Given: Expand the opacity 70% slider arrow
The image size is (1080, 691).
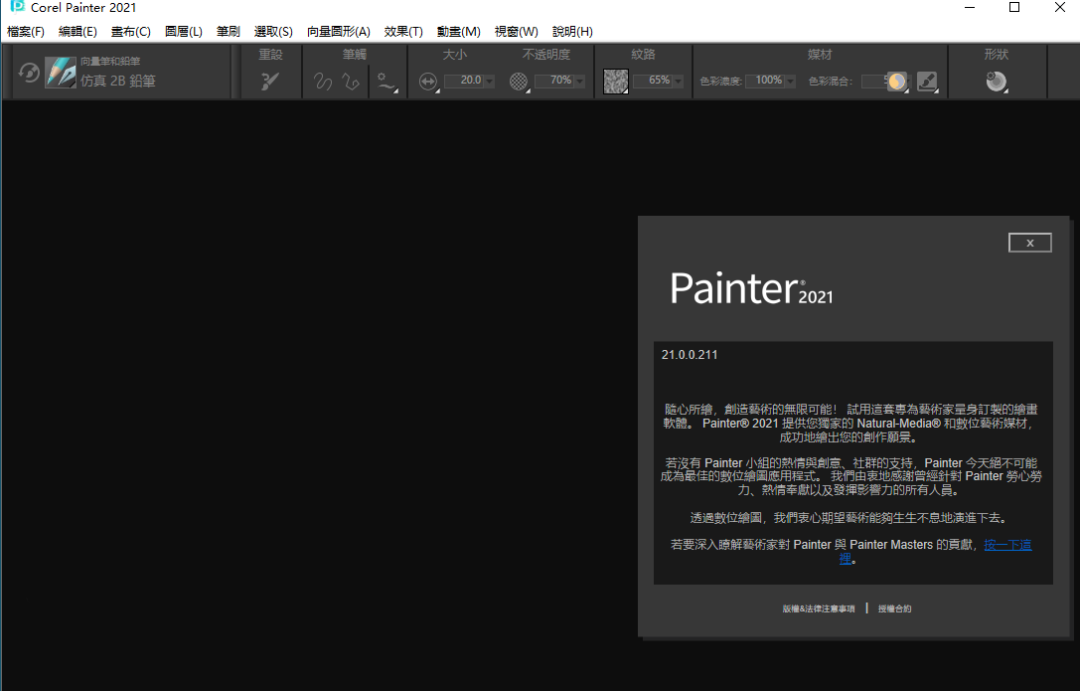Looking at the screenshot, I should point(579,81).
